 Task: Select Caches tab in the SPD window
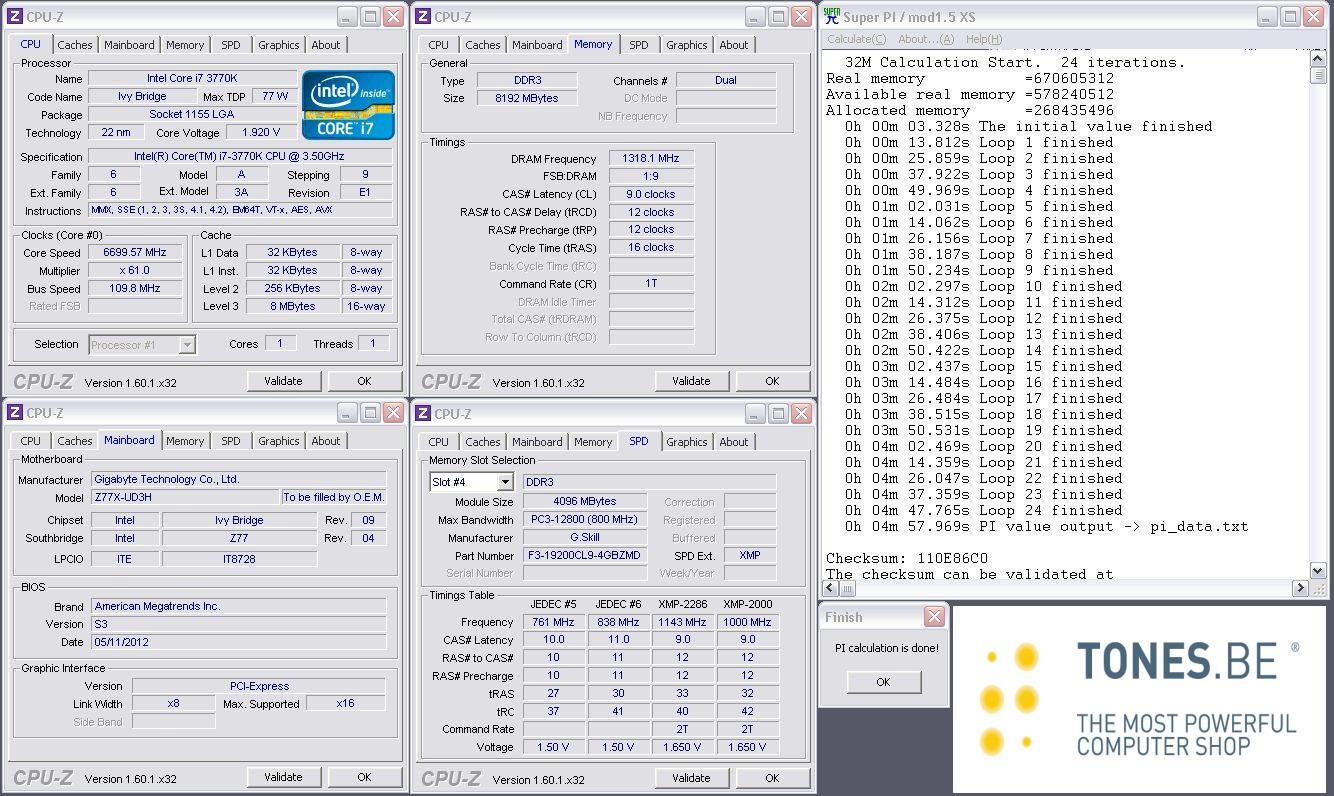(483, 442)
